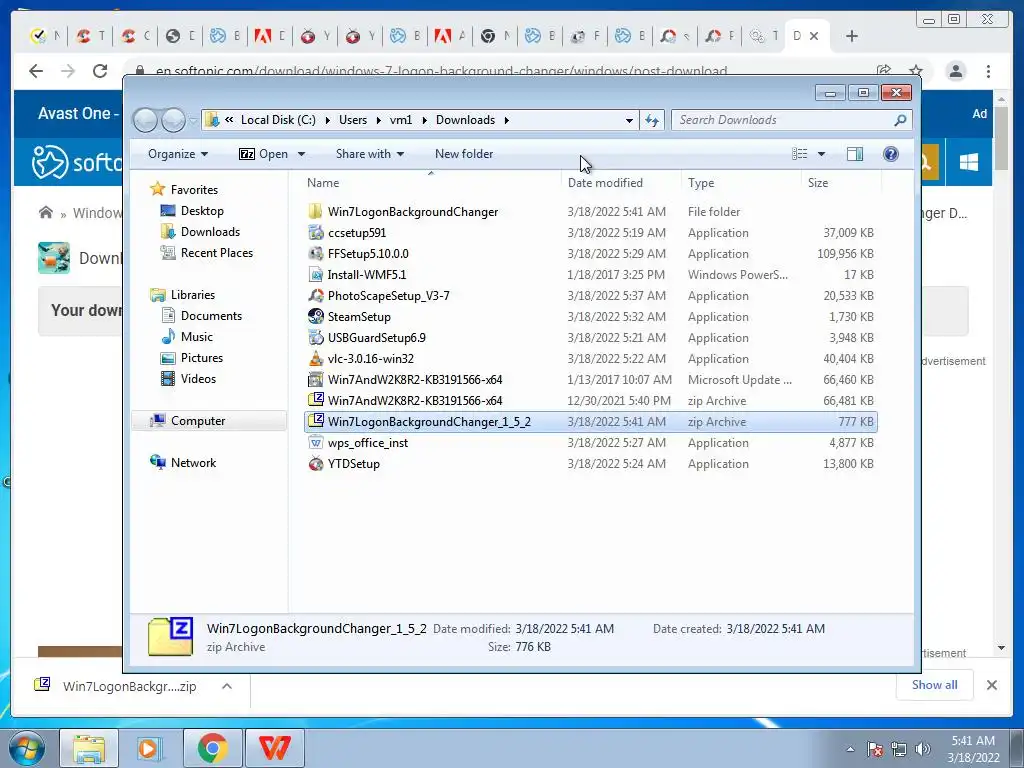Click the Change your view icon
The height and width of the screenshot is (768, 1024).
point(799,154)
